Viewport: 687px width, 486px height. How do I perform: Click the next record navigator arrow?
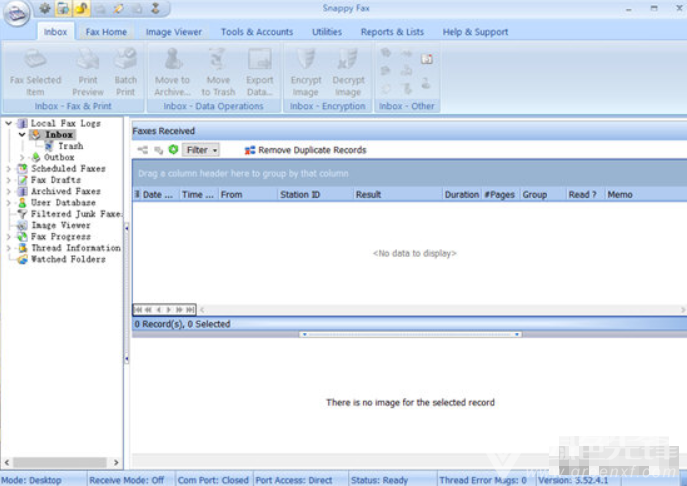169,310
